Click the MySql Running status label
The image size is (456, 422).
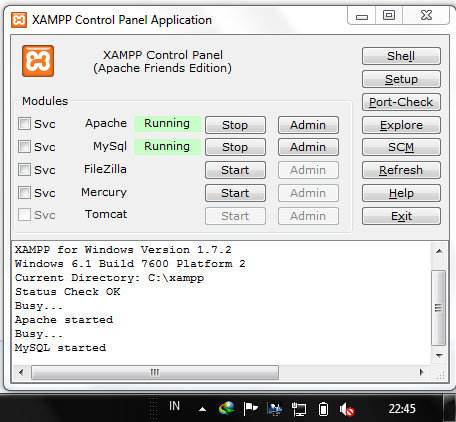167,147
